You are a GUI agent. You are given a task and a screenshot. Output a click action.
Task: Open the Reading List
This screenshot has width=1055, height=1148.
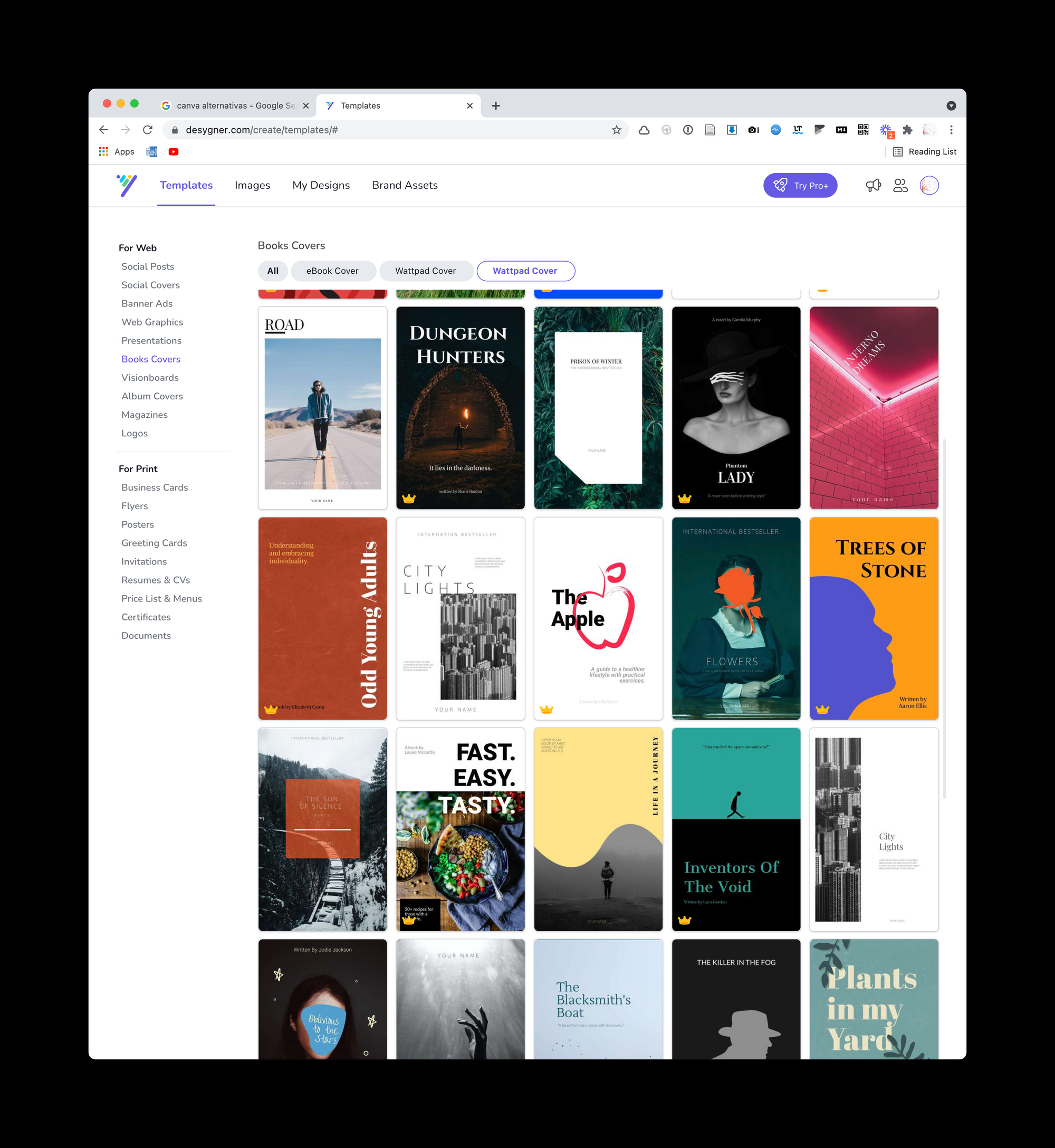point(924,152)
